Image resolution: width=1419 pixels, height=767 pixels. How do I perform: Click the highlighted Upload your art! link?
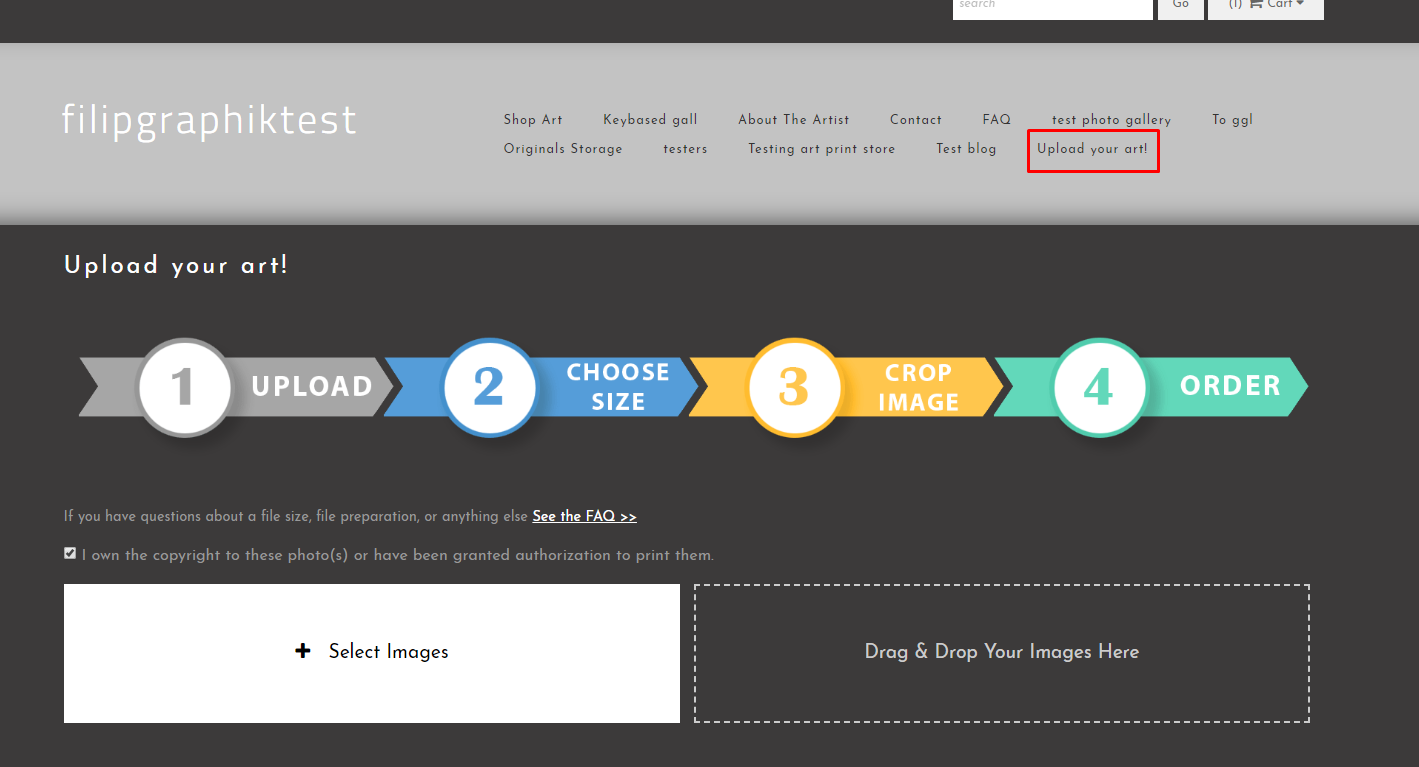point(1092,149)
